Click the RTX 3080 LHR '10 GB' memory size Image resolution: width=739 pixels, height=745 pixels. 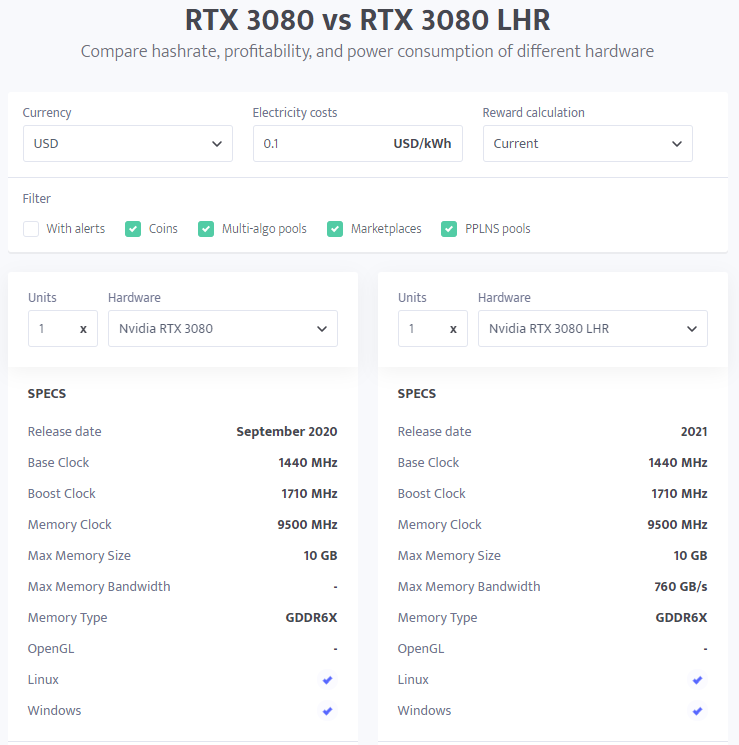pyautogui.click(x=691, y=555)
